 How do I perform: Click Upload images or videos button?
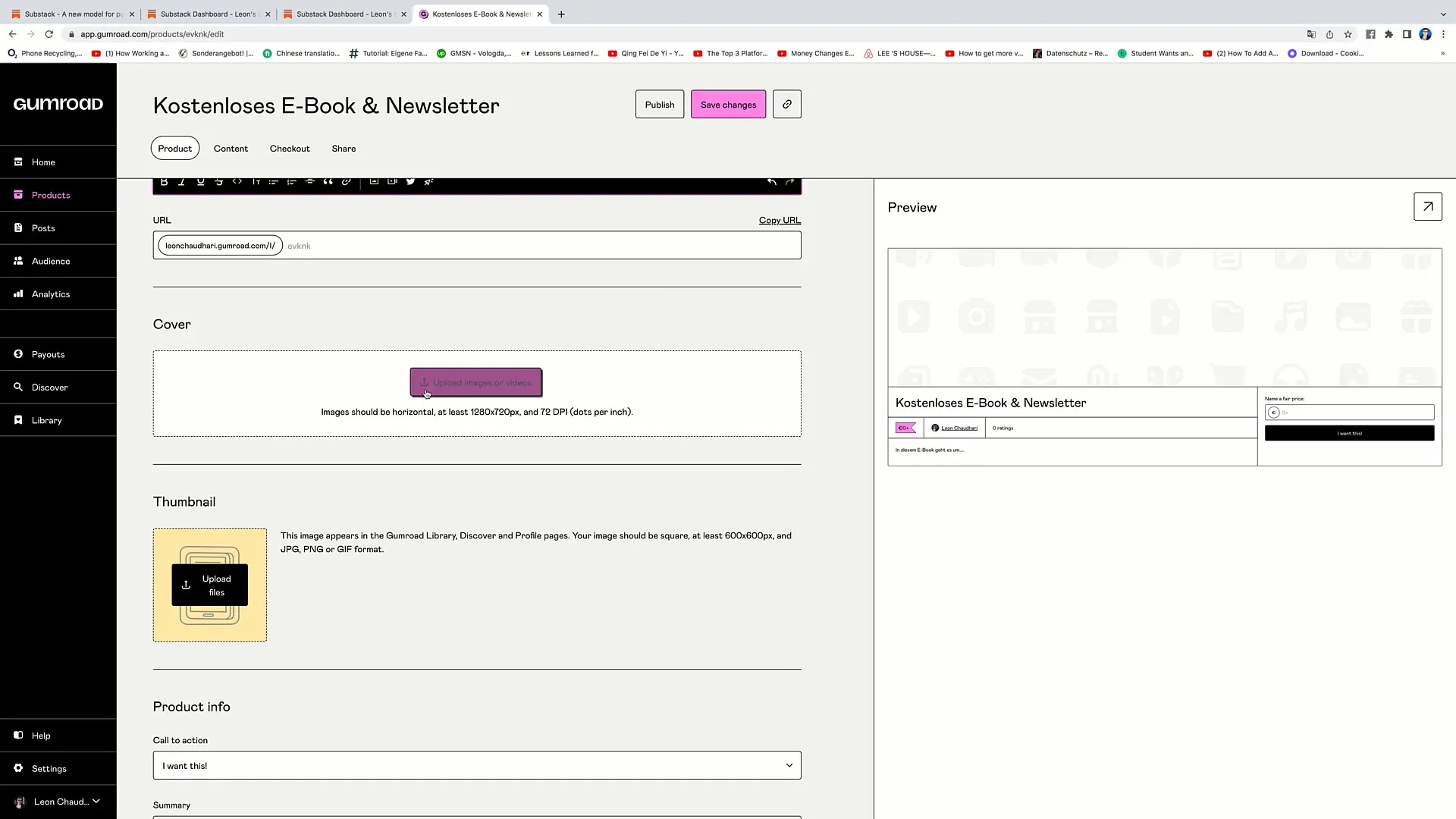476,382
